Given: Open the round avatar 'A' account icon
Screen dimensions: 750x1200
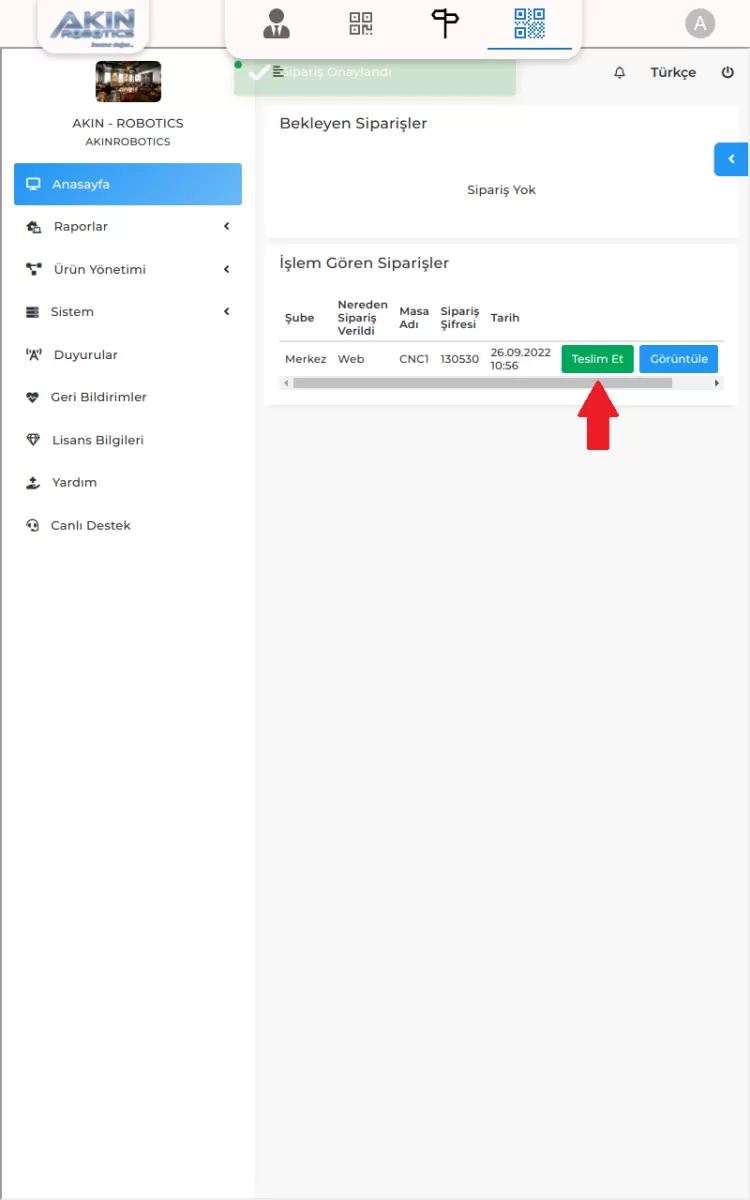Looking at the screenshot, I should coord(700,24).
